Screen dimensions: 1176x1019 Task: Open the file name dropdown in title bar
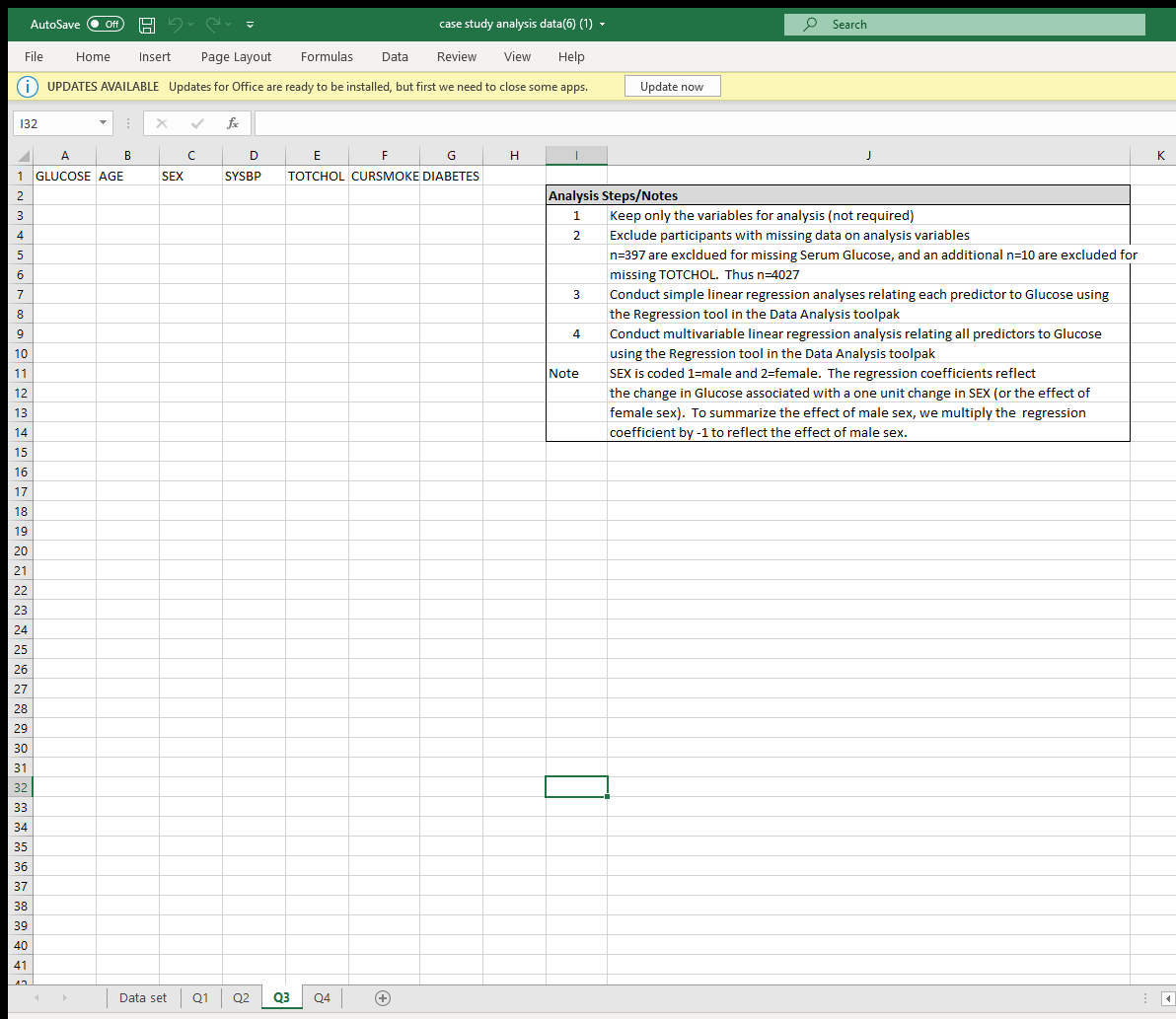point(602,24)
